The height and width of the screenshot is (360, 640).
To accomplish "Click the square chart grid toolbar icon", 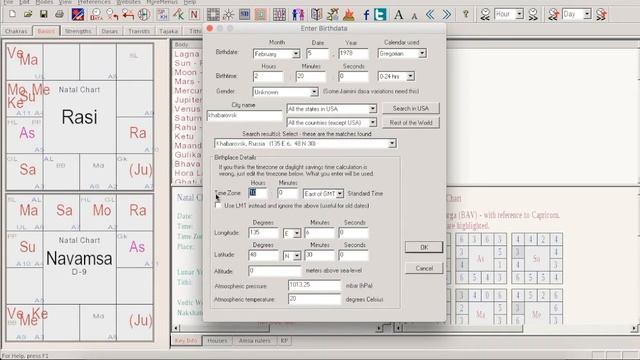I will pos(213,15).
